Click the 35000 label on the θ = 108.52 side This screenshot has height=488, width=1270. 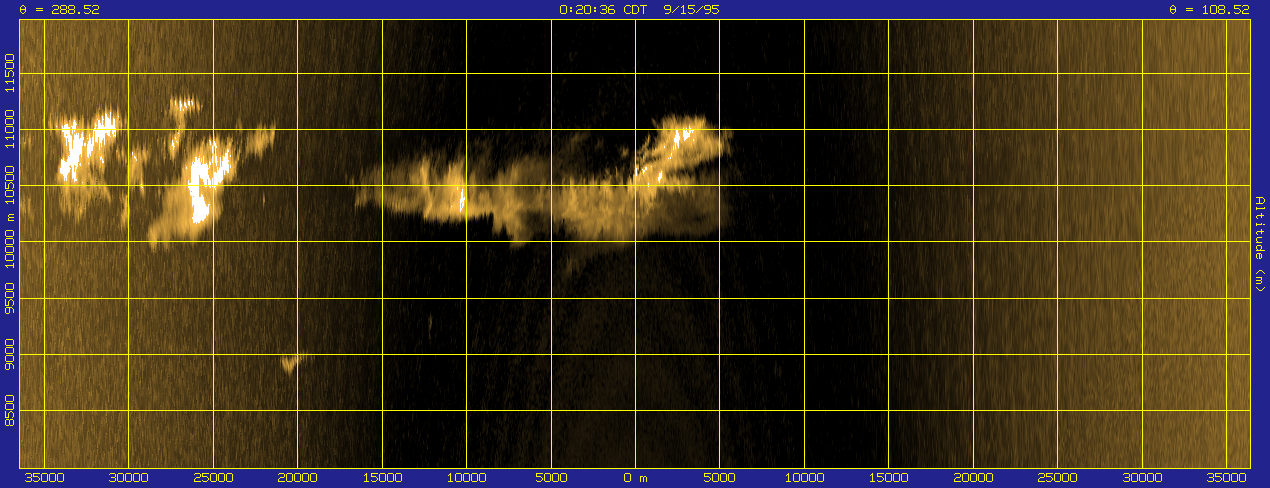(x=1227, y=478)
